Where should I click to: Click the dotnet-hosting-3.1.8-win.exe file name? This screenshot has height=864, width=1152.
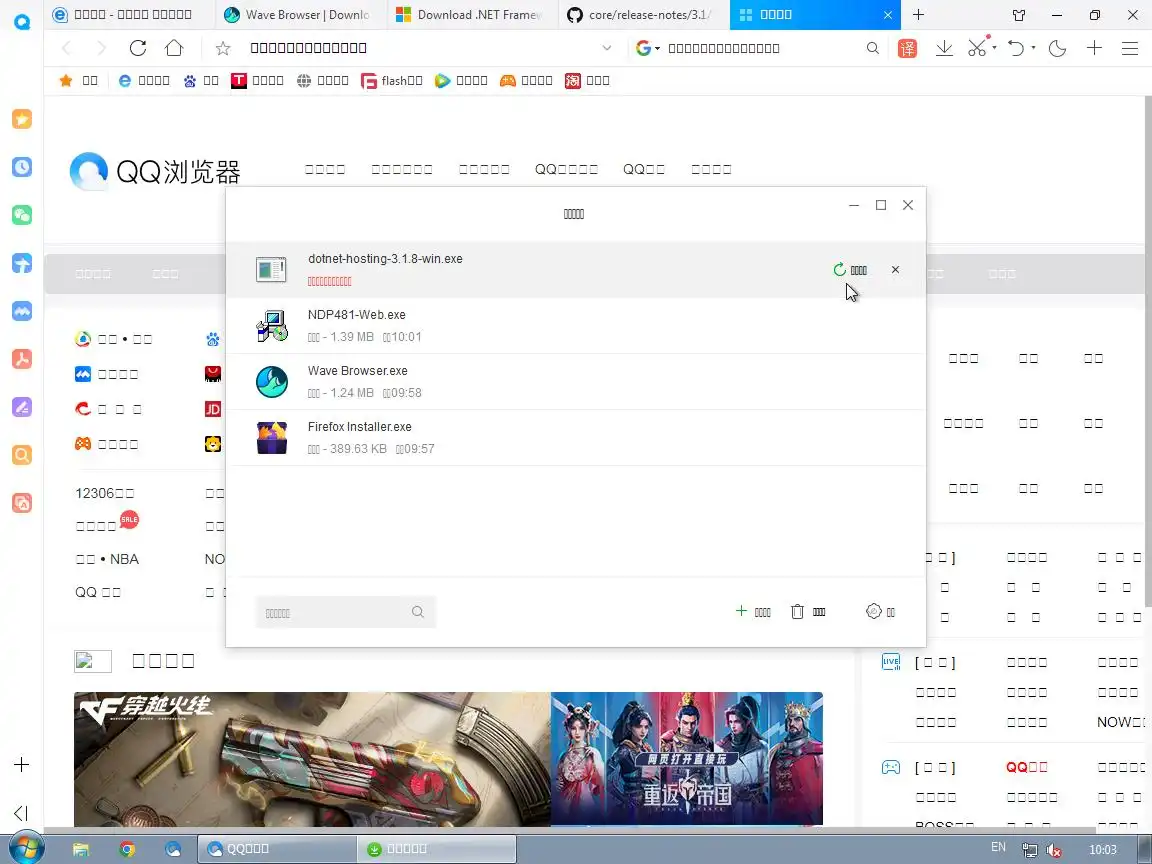pyautogui.click(x=385, y=259)
